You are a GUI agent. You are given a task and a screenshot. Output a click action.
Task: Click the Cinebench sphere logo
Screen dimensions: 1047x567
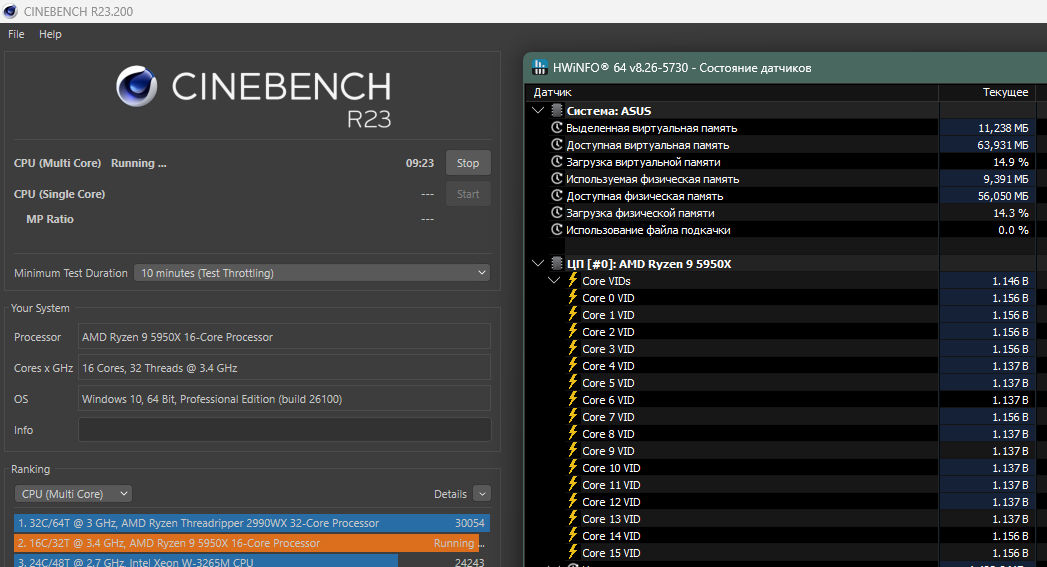point(136,86)
